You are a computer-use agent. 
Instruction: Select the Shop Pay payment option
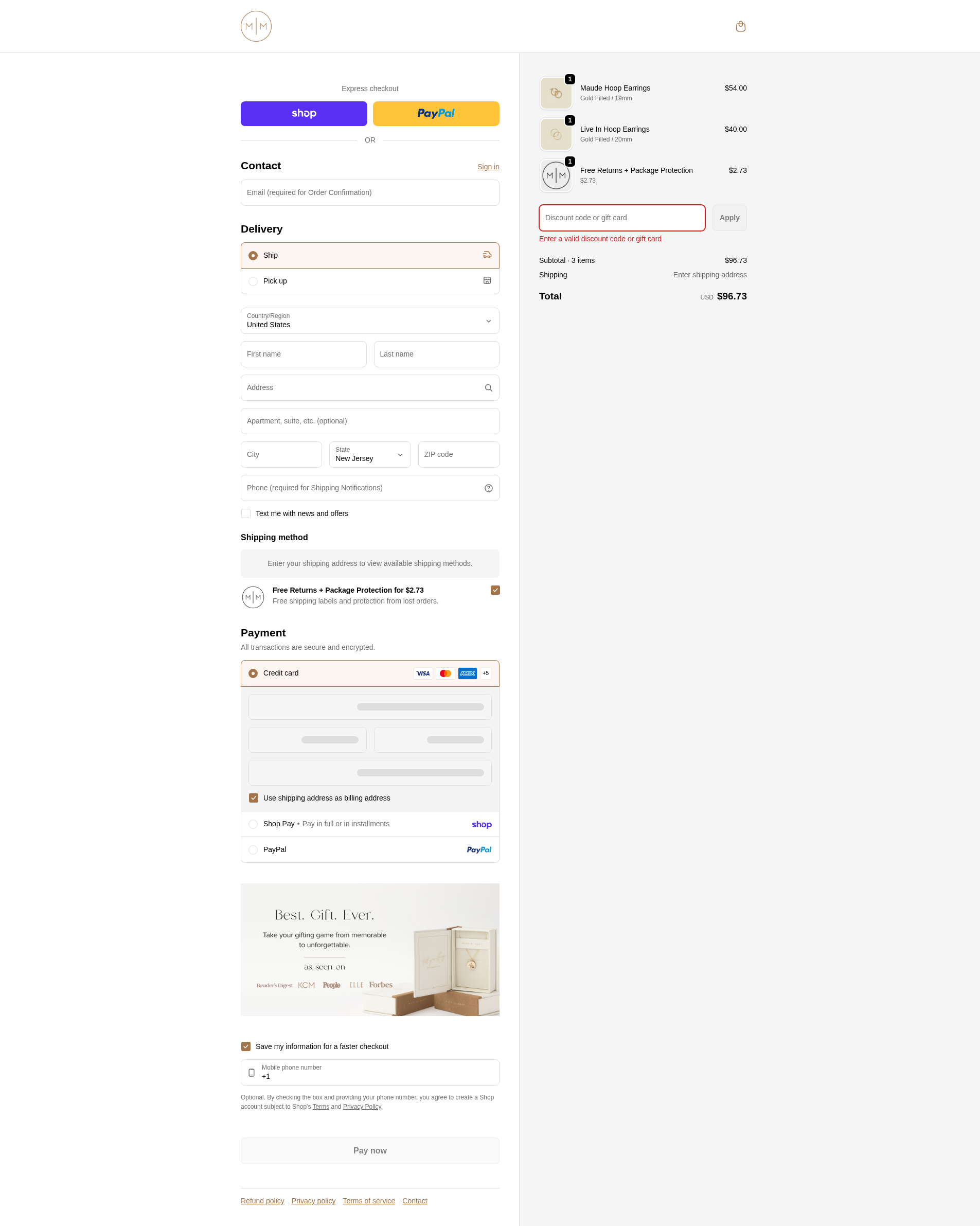[370, 824]
